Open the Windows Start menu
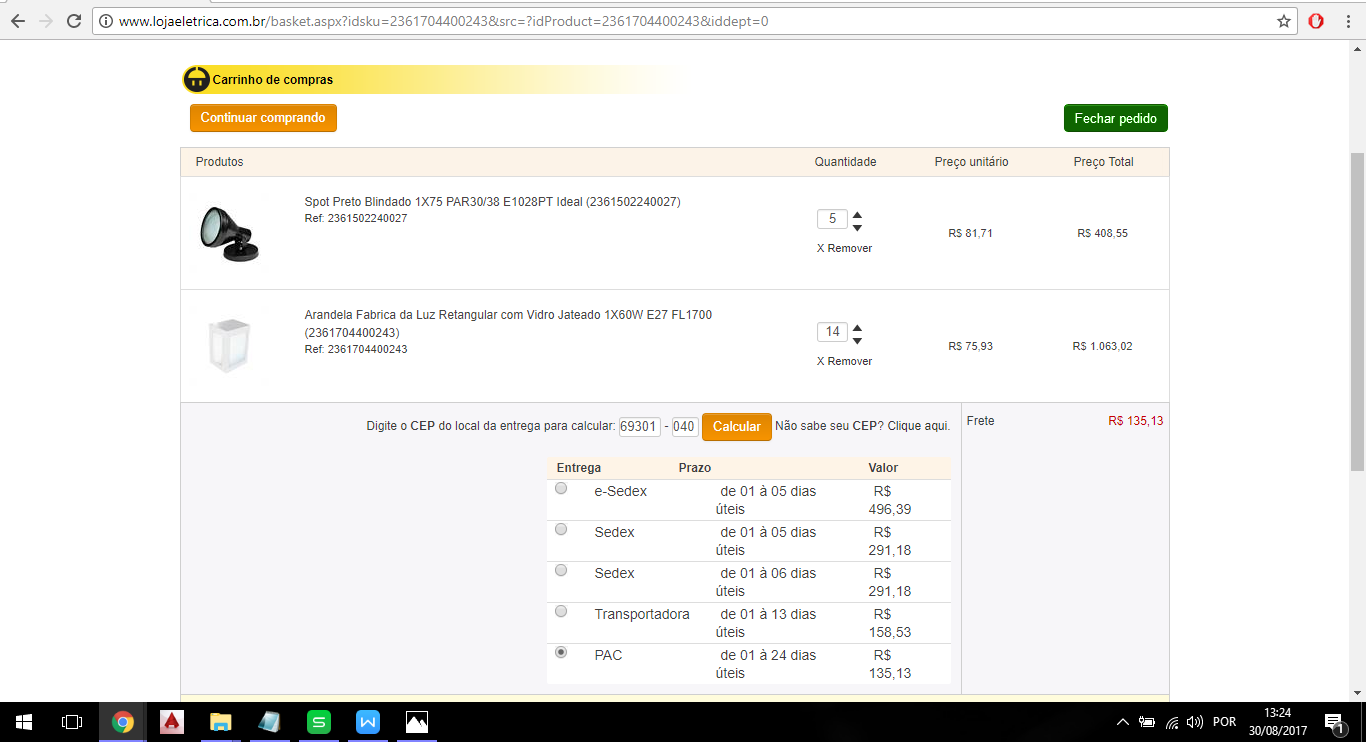Screen dimensions: 1366x742 pyautogui.click(x=24, y=721)
